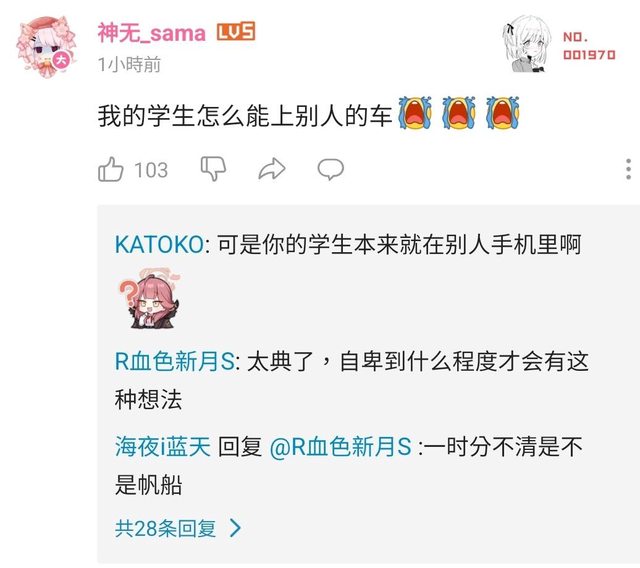Viewport: 640px width, 568px height.
Task: Open 海夜i蓝天 user profile
Action: click(163, 446)
